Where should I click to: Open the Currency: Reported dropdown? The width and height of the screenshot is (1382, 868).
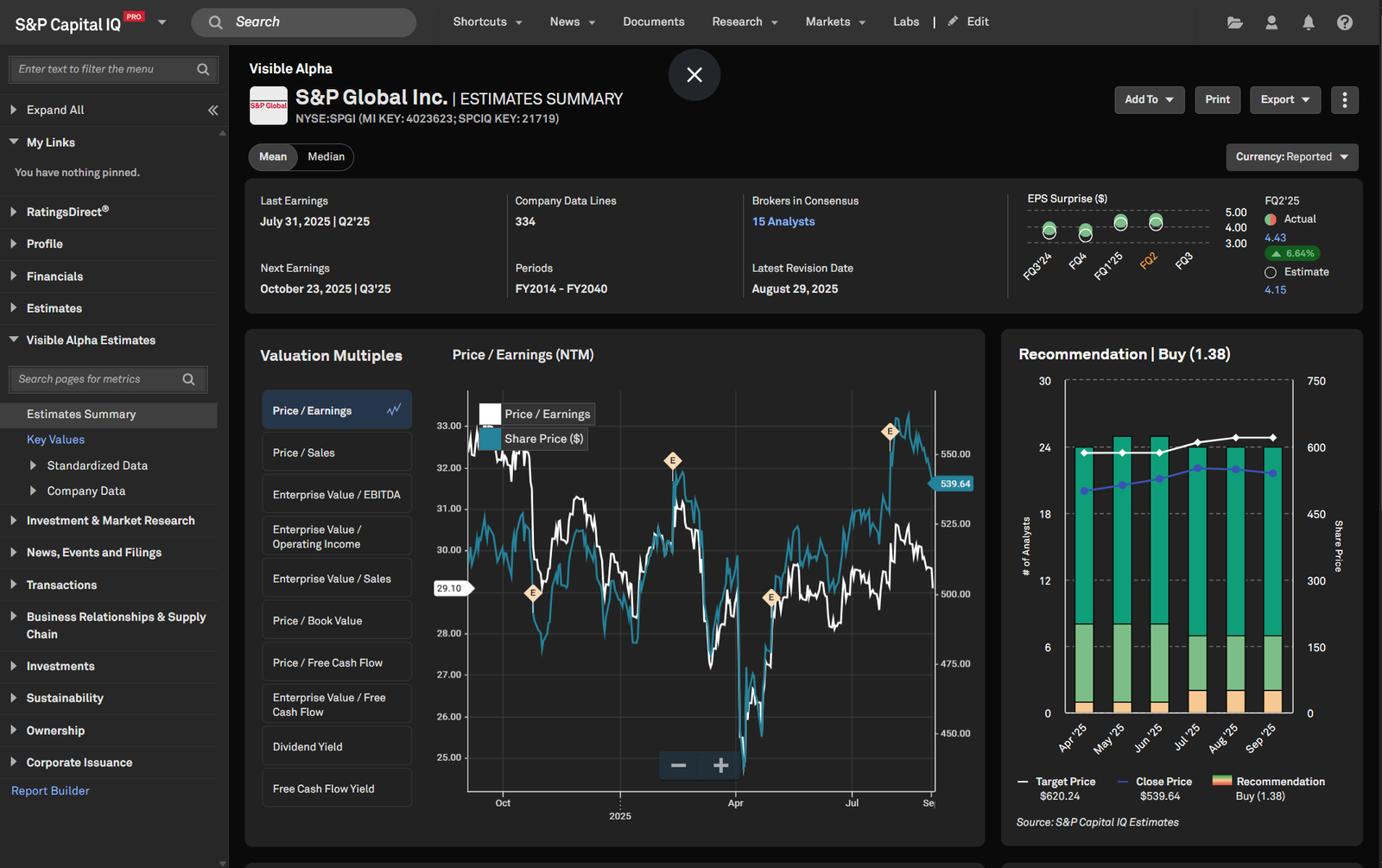click(x=1292, y=157)
